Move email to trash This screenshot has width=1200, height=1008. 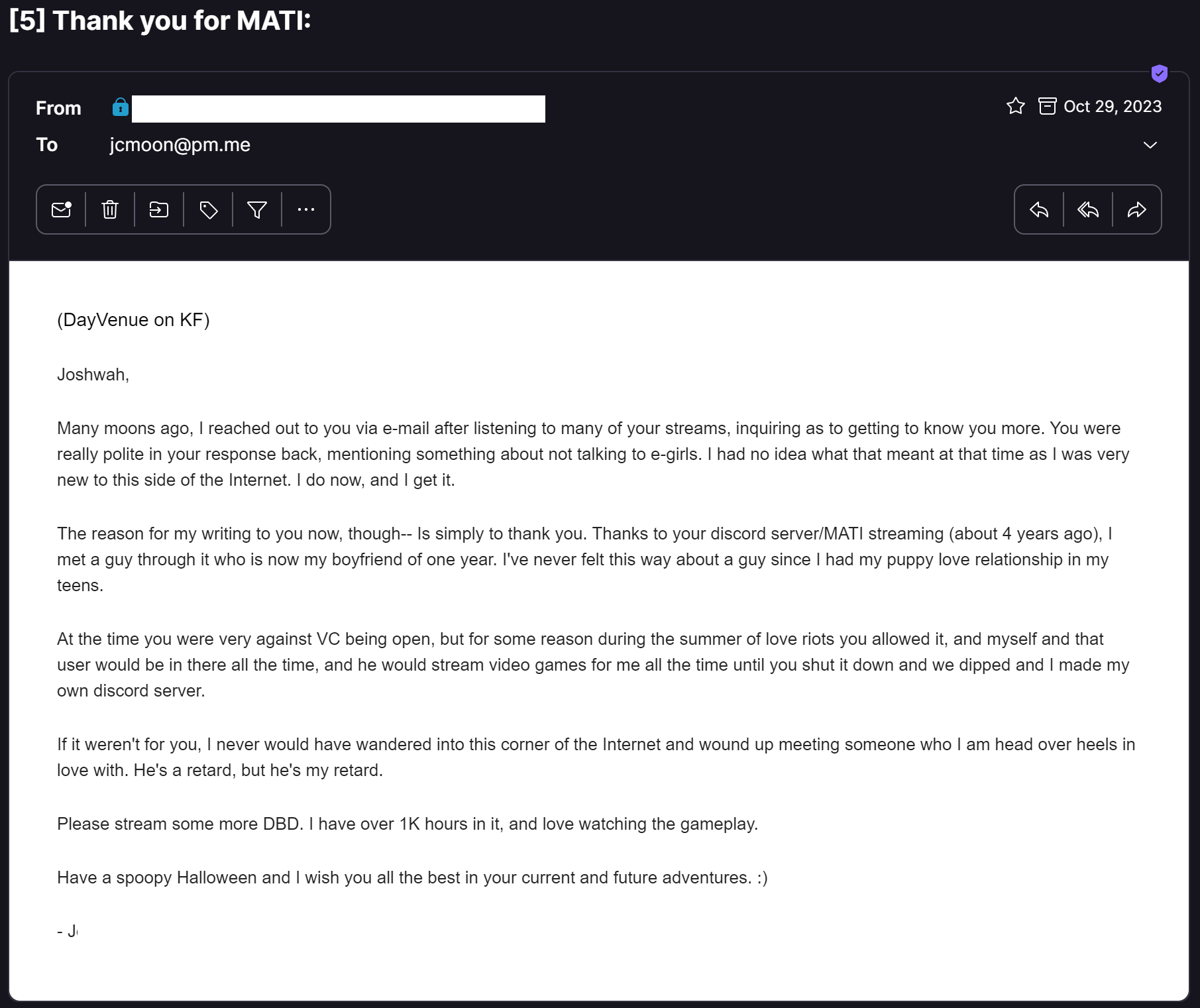click(110, 210)
